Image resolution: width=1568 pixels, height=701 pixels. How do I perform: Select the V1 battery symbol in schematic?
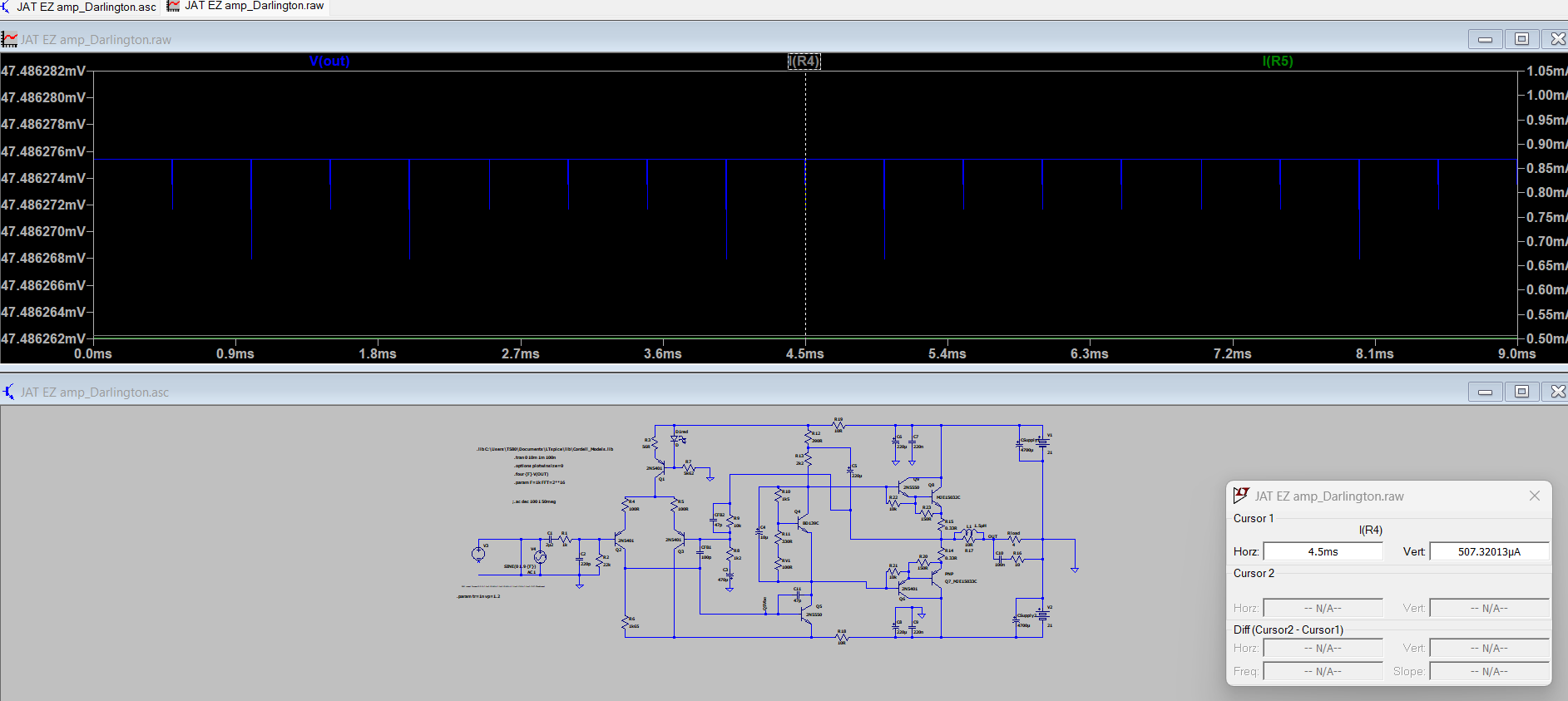coord(1042,443)
